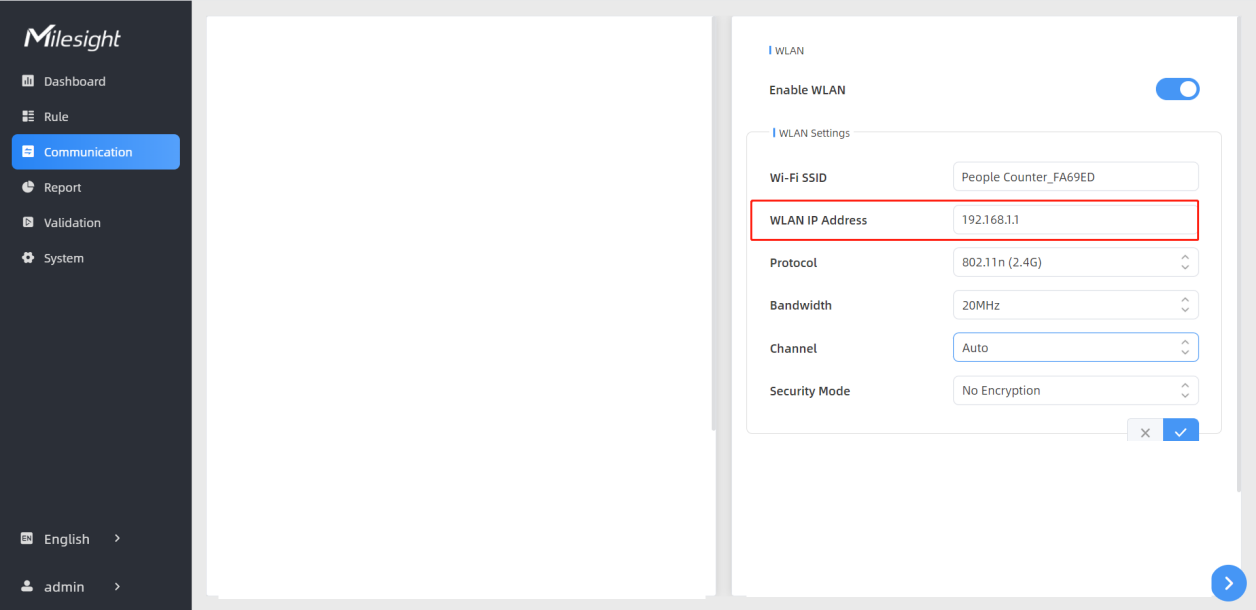This screenshot has width=1256, height=610.
Task: Click the System gear icon
Action: [x=28, y=258]
